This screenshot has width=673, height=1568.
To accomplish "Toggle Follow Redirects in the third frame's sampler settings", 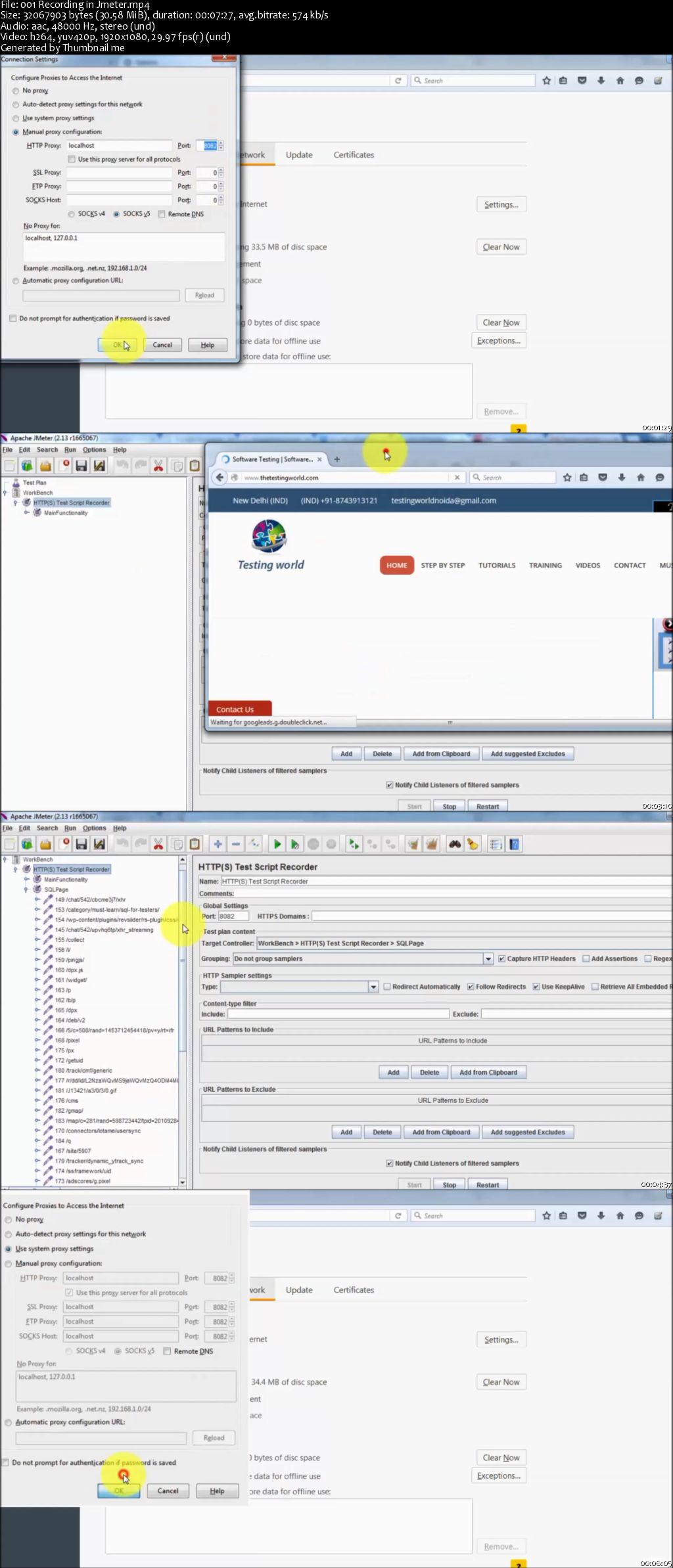I will coord(471,987).
